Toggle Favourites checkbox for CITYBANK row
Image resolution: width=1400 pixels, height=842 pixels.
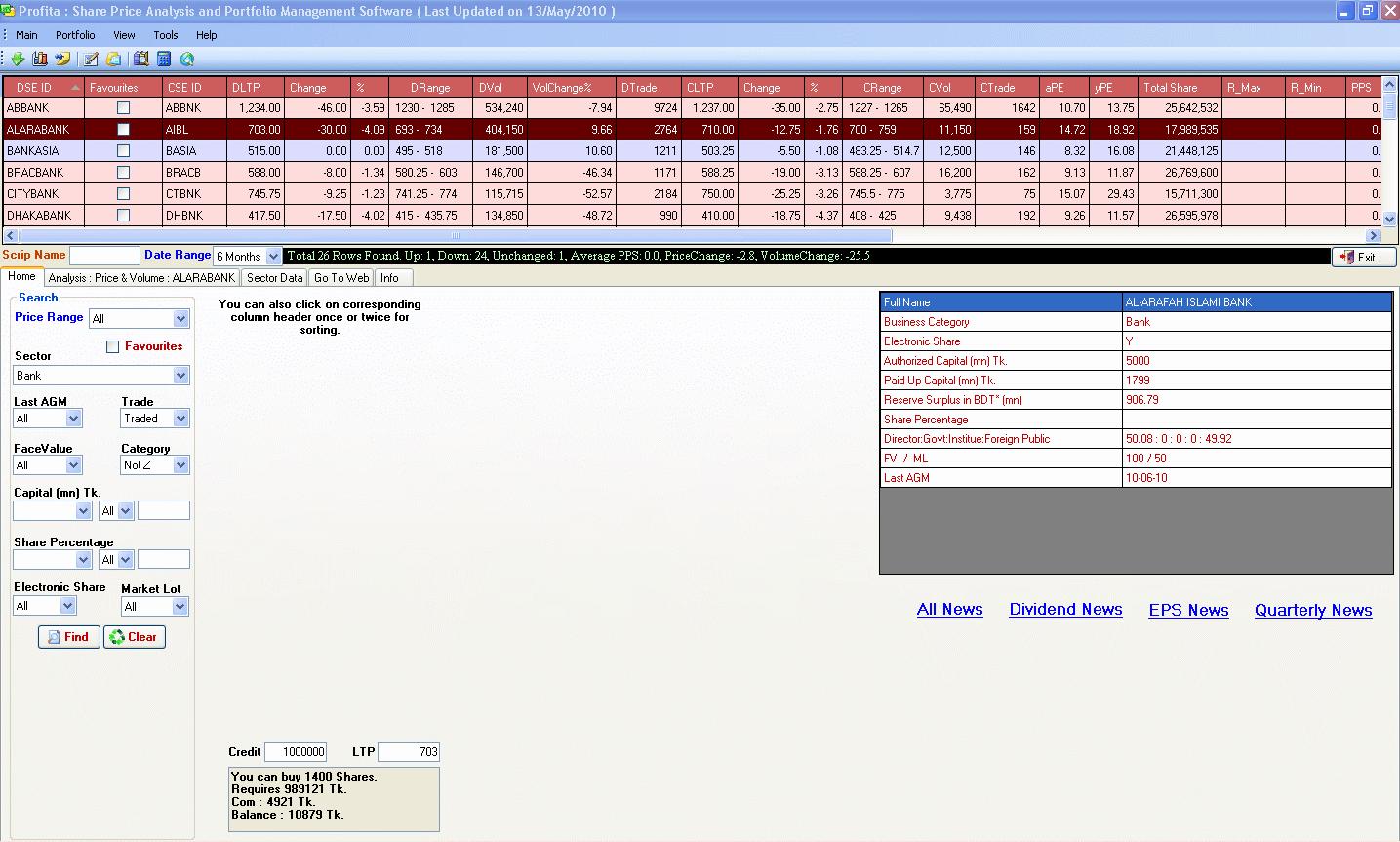[x=123, y=194]
